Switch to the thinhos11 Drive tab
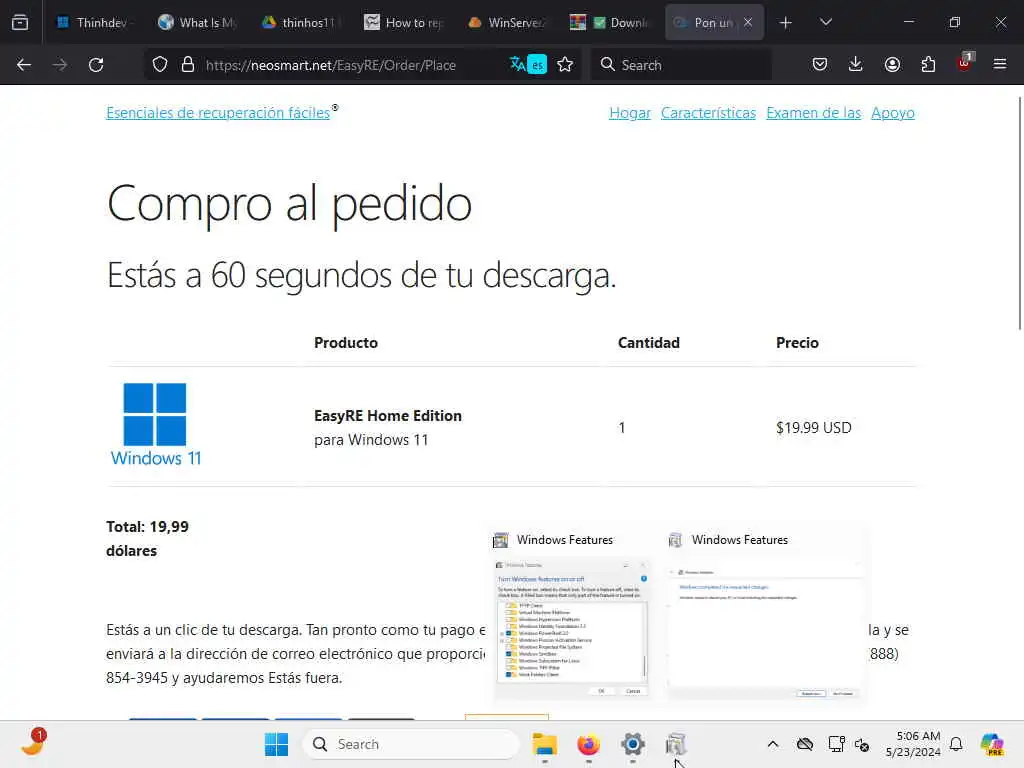This screenshot has height=768, width=1024. [x=299, y=23]
